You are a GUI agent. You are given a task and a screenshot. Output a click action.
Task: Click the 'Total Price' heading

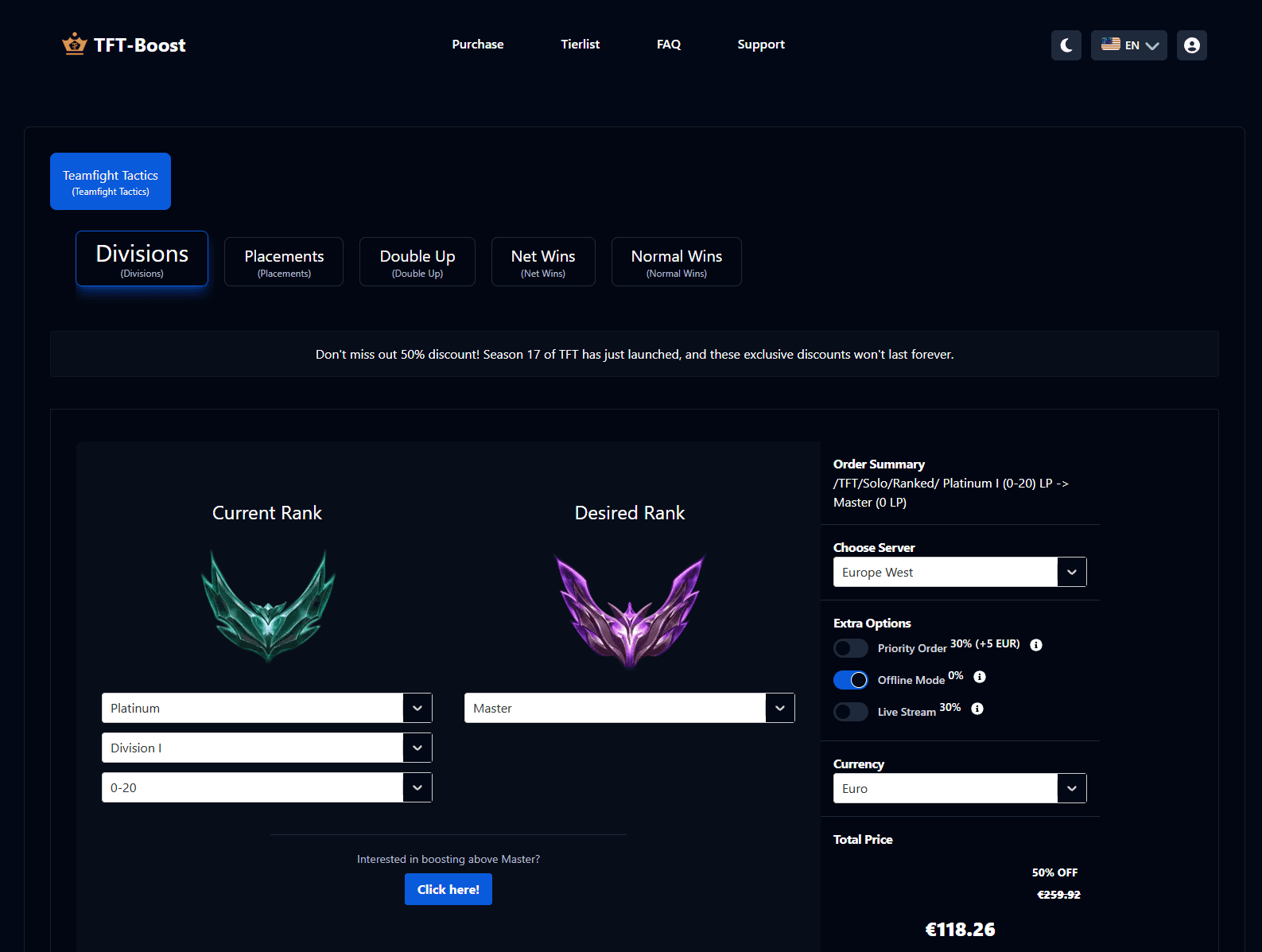coord(863,839)
